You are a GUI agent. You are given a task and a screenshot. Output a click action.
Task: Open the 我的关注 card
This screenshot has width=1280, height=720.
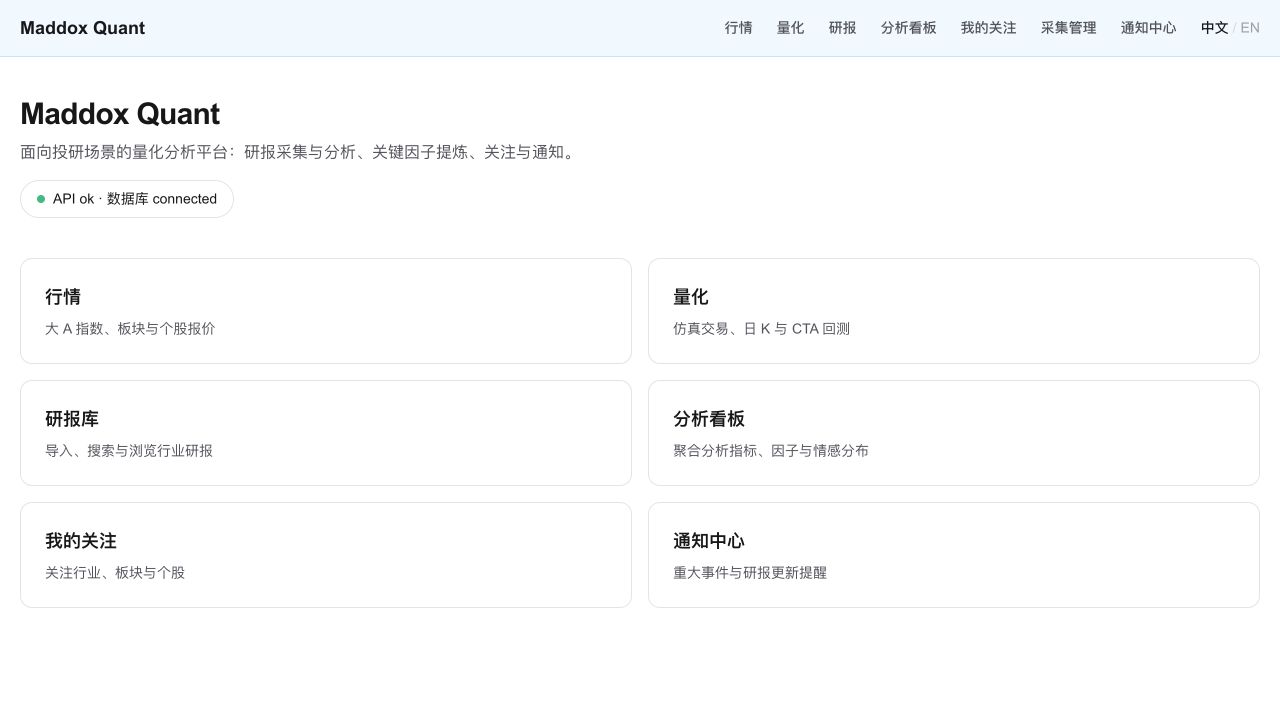coord(326,555)
